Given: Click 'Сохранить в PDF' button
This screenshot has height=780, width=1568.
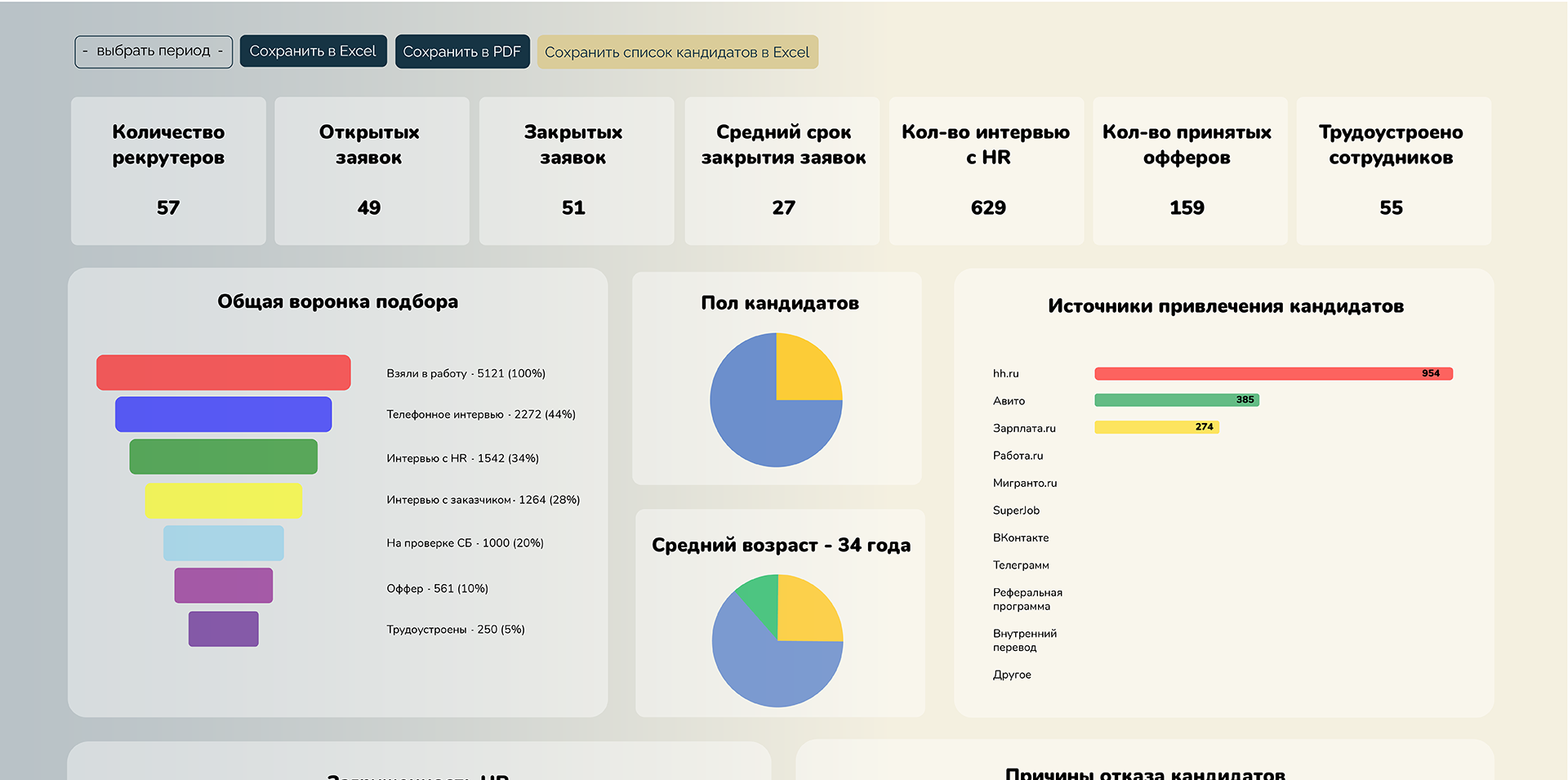Looking at the screenshot, I should [x=462, y=51].
